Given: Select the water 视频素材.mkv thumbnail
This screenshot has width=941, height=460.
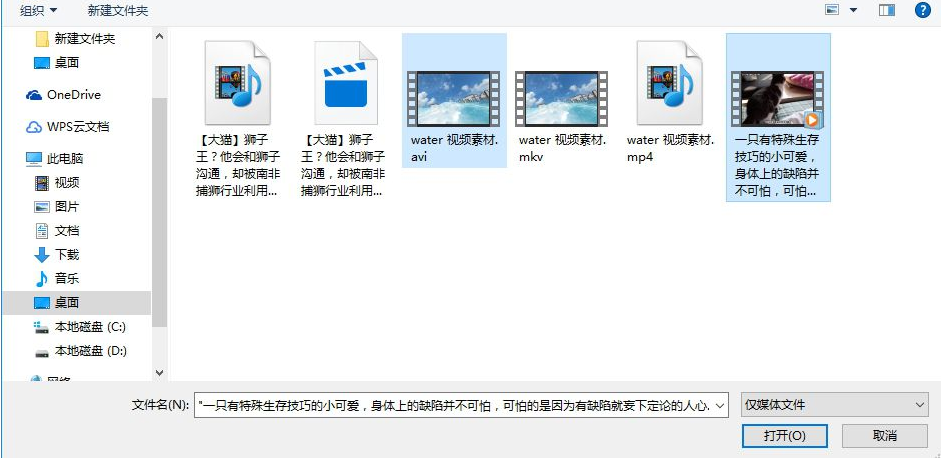Looking at the screenshot, I should [x=562, y=99].
